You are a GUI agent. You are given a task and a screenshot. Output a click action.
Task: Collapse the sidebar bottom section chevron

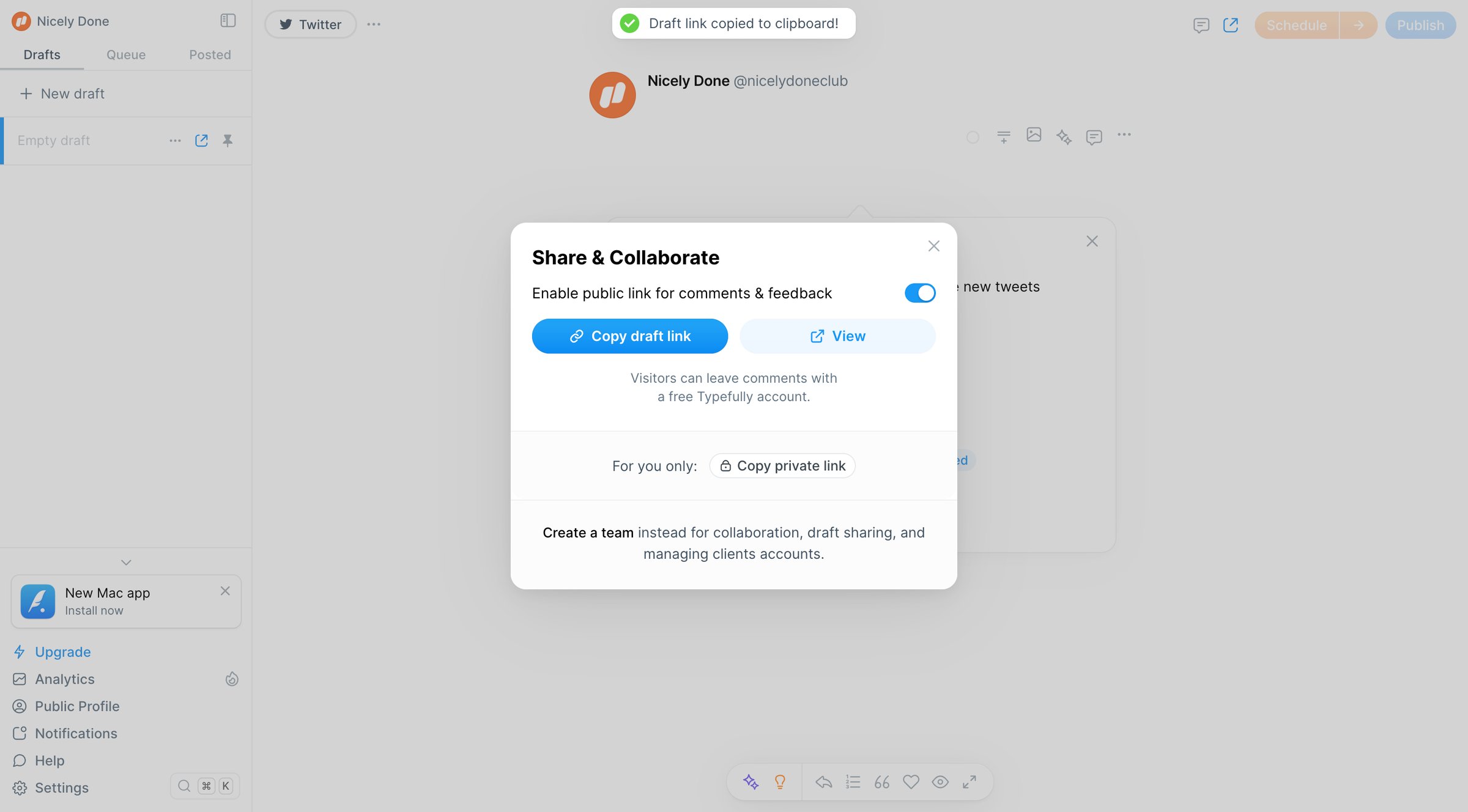pyautogui.click(x=126, y=562)
